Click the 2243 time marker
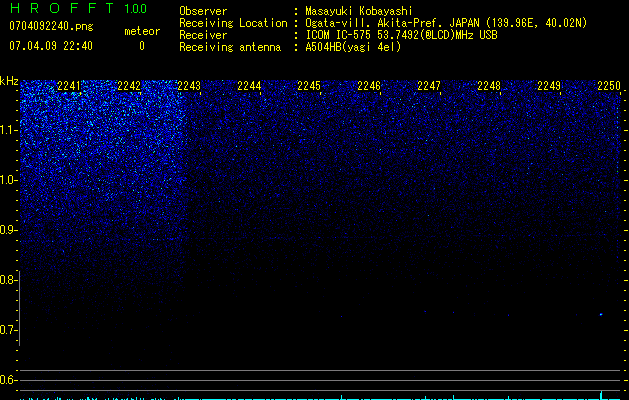 pyautogui.click(x=189, y=86)
